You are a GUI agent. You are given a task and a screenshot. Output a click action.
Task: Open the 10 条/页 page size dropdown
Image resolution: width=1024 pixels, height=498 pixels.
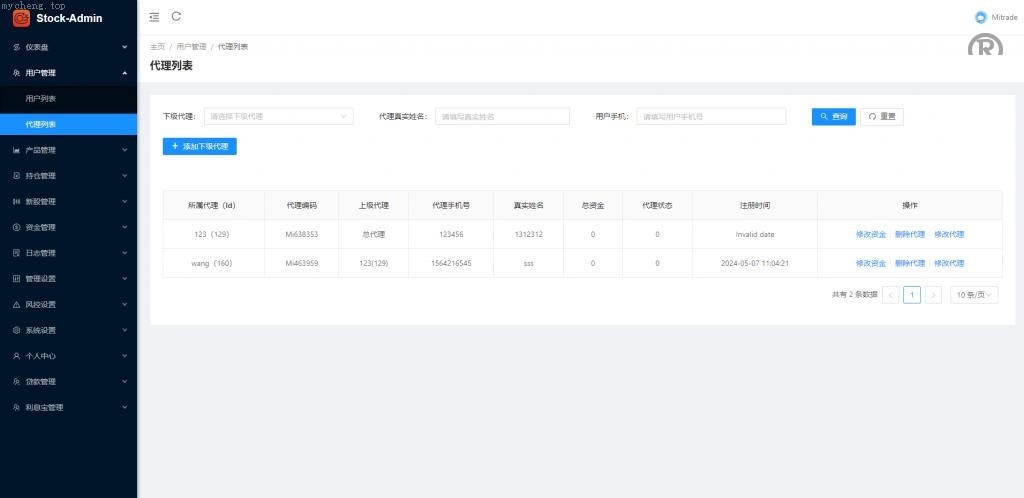tap(974, 295)
